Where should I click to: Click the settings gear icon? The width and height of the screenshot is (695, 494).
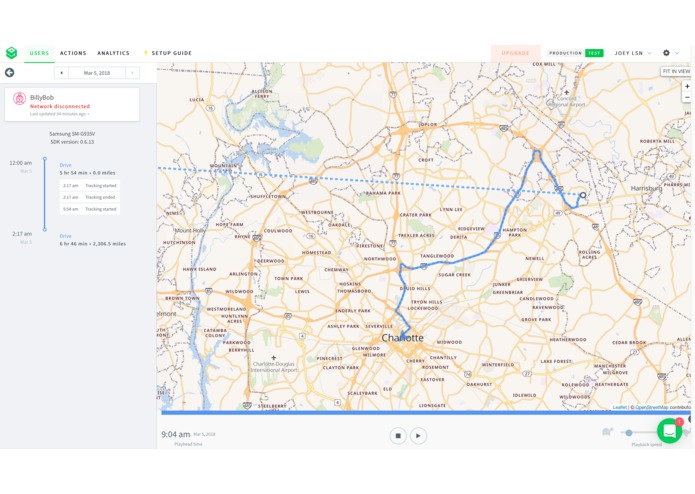pos(666,53)
